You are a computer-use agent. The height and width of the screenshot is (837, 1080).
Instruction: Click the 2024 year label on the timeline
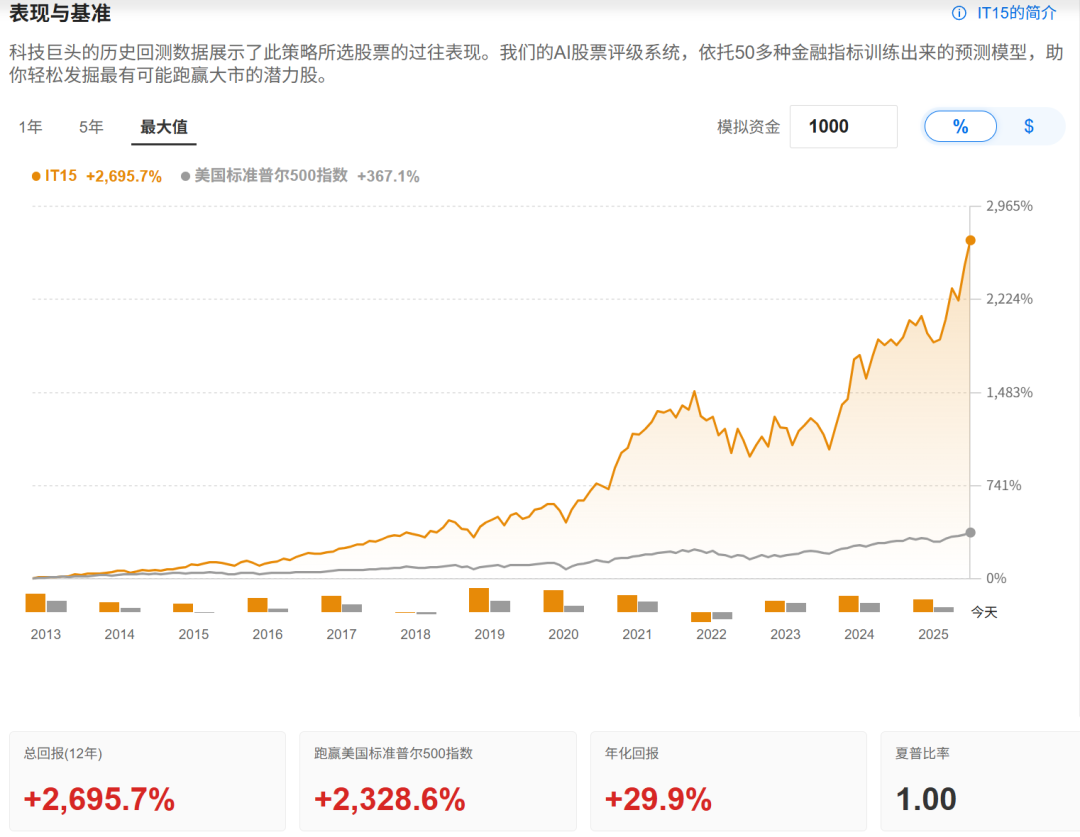[859, 634]
